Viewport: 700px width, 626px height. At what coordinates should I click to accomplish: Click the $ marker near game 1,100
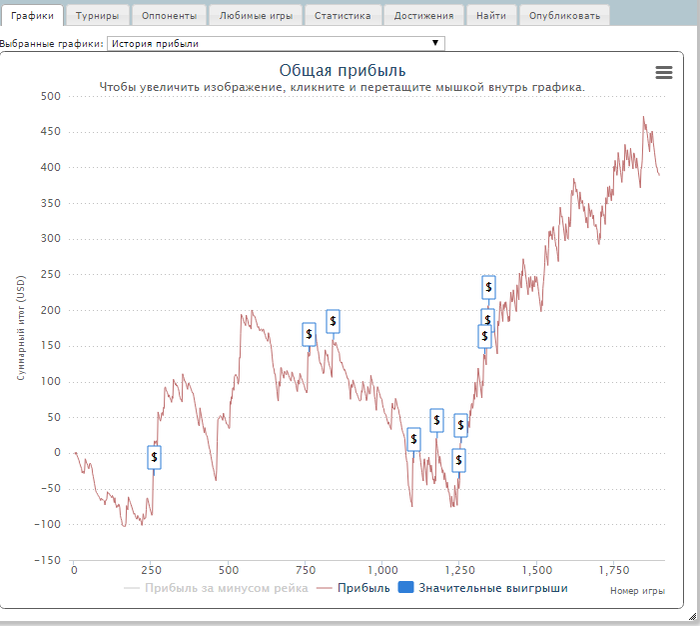(414, 439)
